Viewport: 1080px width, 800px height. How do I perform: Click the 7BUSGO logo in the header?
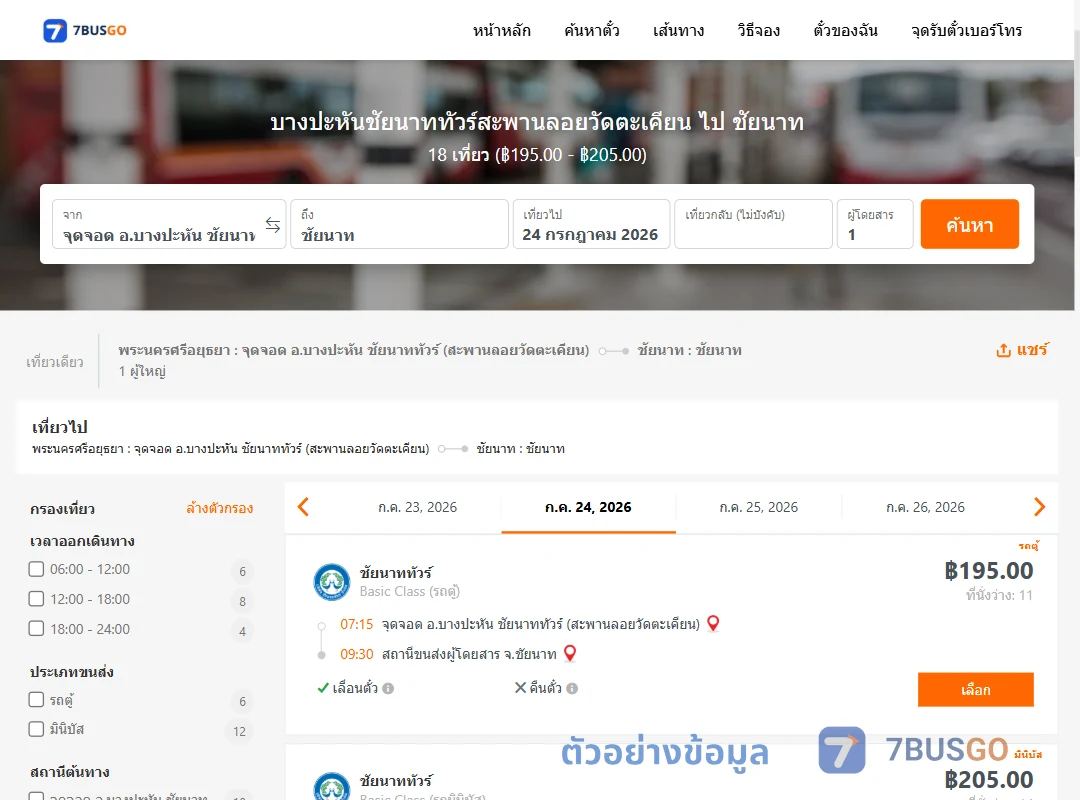tap(85, 30)
